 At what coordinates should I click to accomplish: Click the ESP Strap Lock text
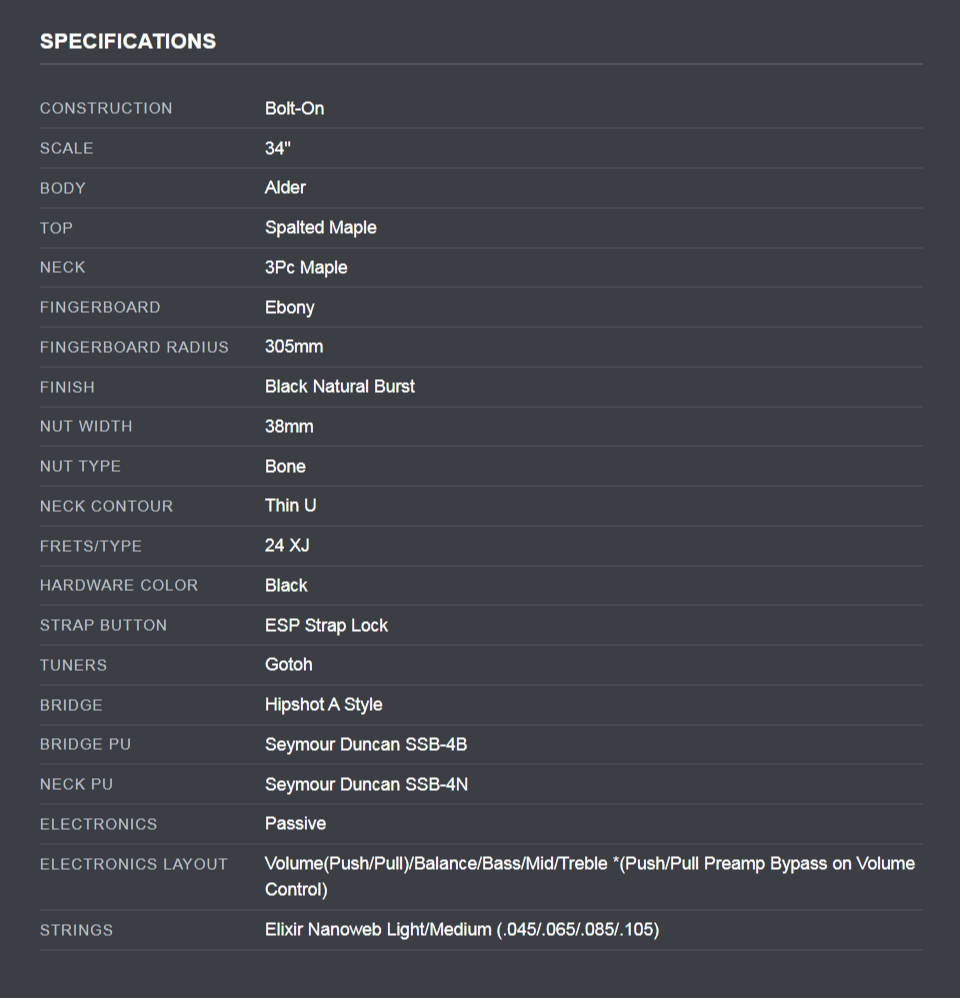(326, 625)
